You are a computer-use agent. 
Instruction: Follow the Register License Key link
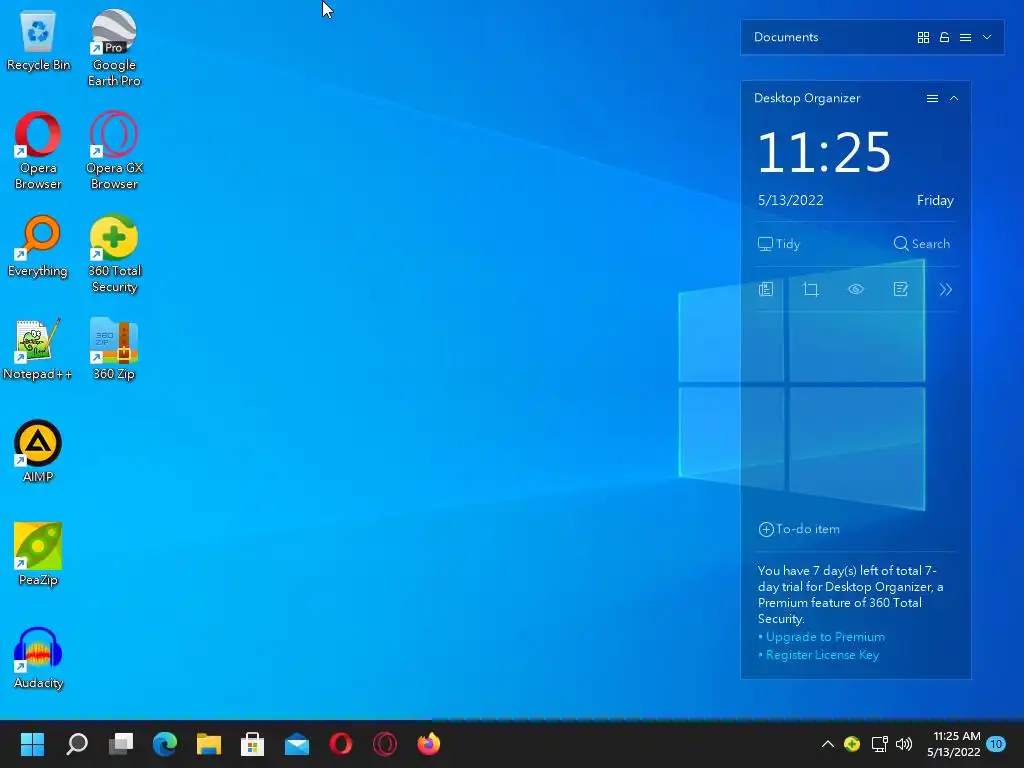coord(822,654)
